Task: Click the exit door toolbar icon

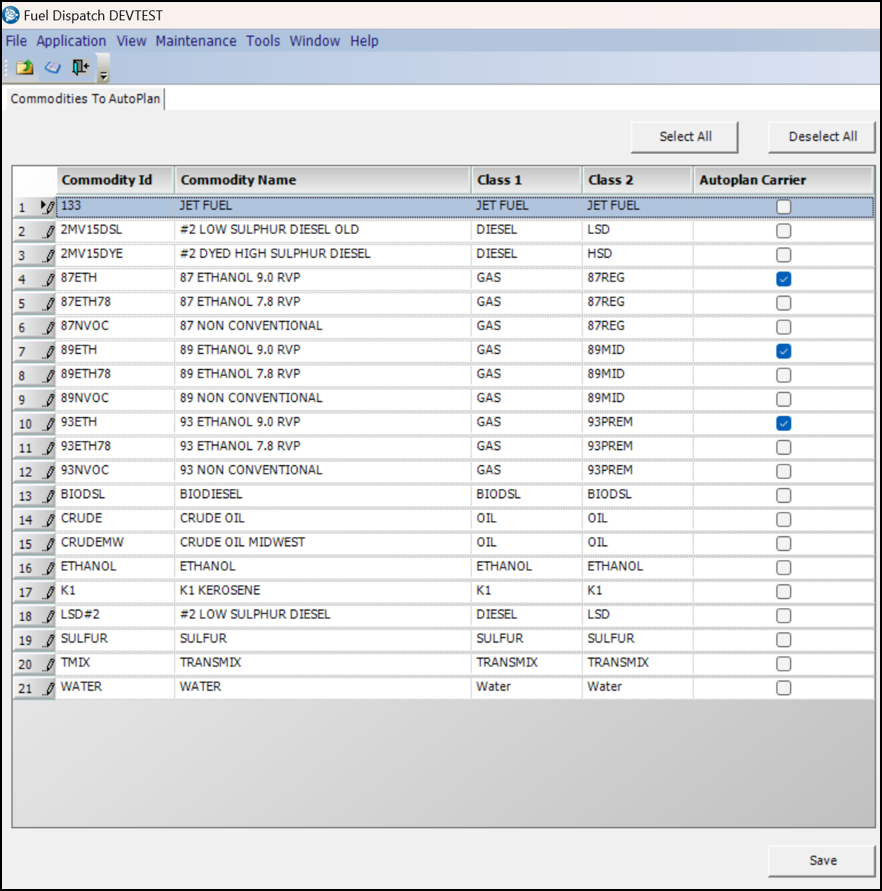Action: coord(80,68)
